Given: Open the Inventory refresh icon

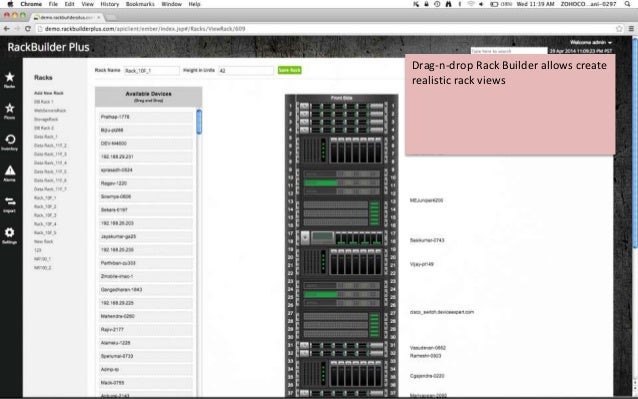Looking at the screenshot, I should click(x=10, y=140).
